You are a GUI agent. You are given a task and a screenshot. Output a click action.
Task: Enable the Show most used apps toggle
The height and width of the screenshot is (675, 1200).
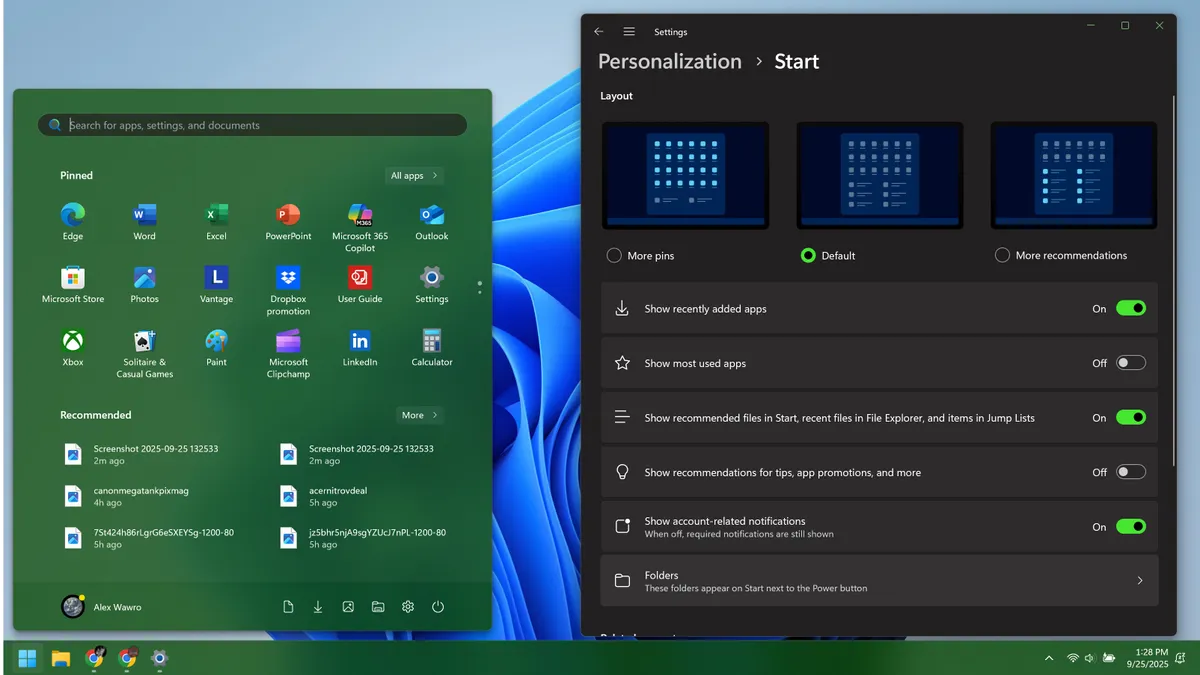(1131, 362)
